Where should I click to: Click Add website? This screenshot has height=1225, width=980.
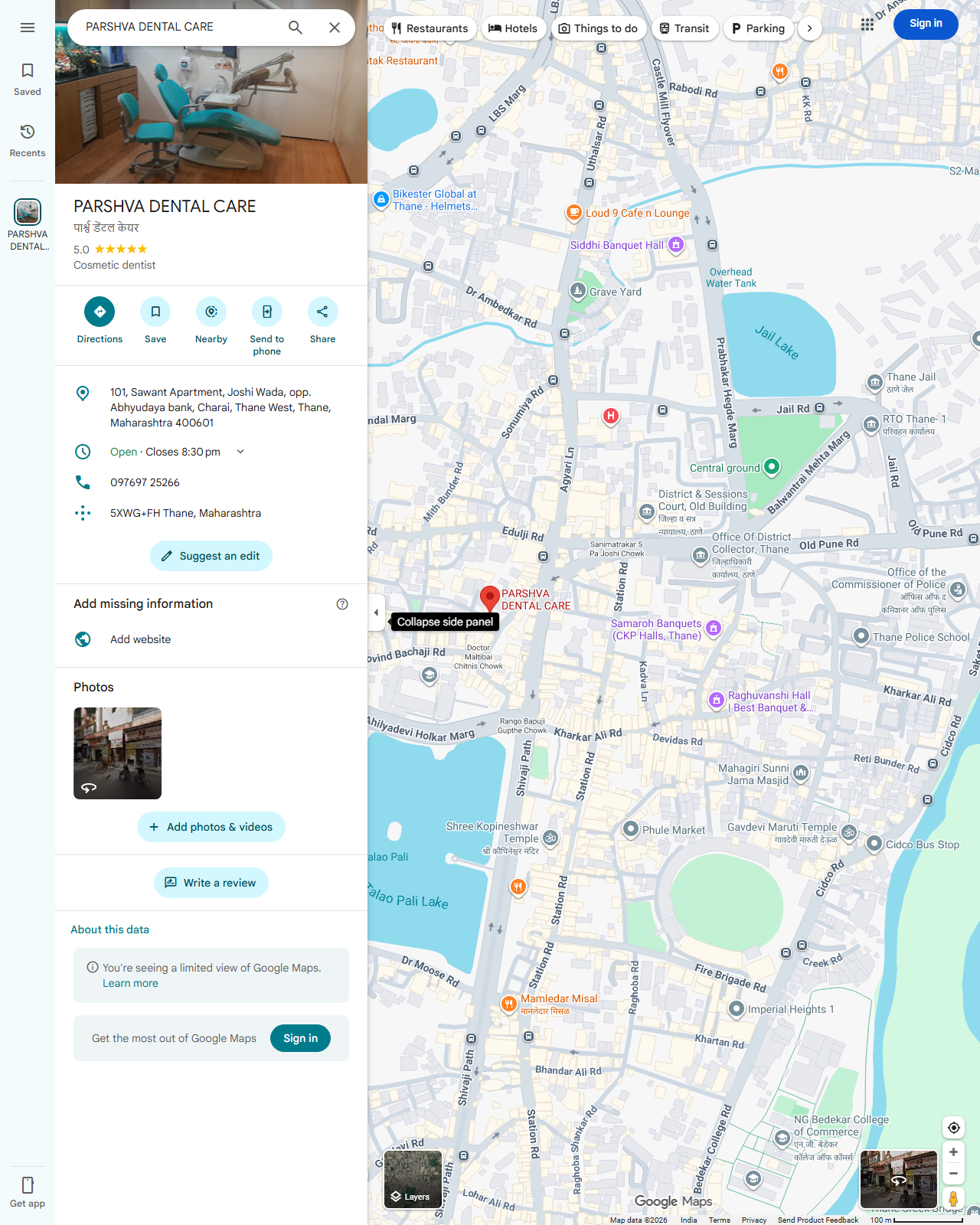pos(211,639)
